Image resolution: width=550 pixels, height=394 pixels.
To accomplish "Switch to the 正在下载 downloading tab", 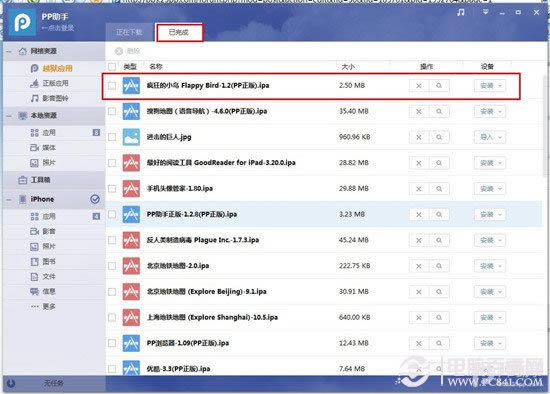I will pyautogui.click(x=129, y=33).
